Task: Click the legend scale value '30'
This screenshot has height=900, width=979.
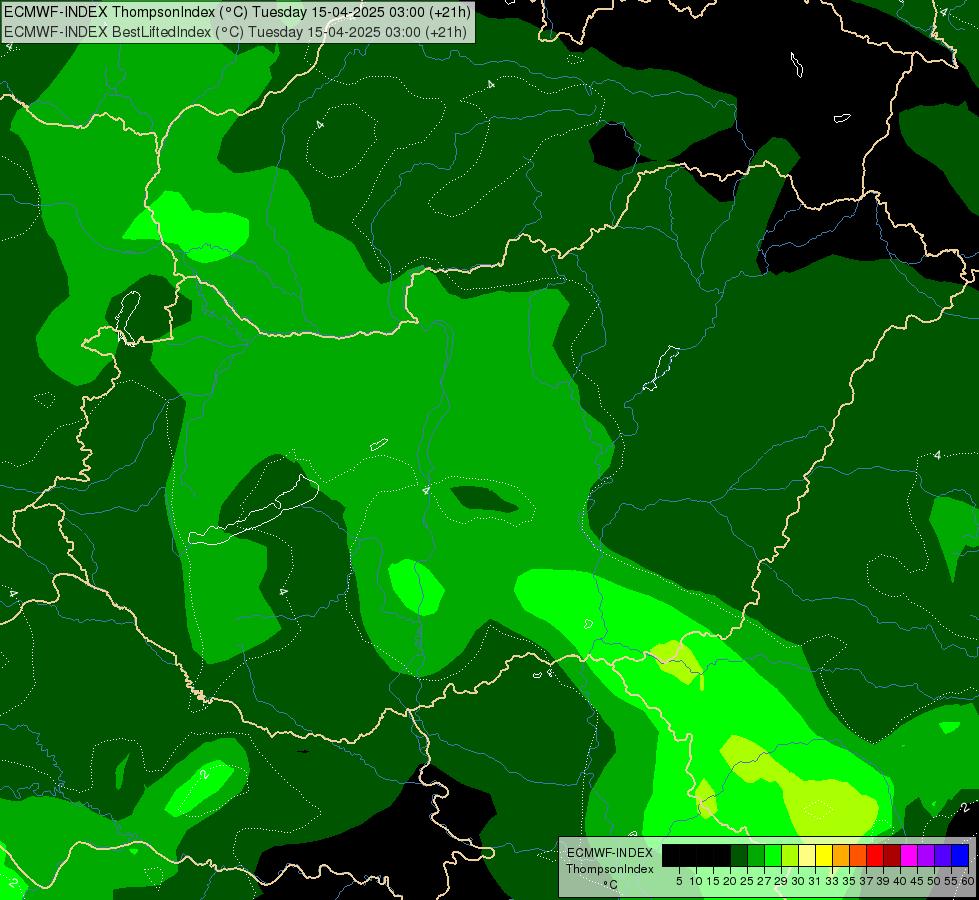Action: [799, 881]
